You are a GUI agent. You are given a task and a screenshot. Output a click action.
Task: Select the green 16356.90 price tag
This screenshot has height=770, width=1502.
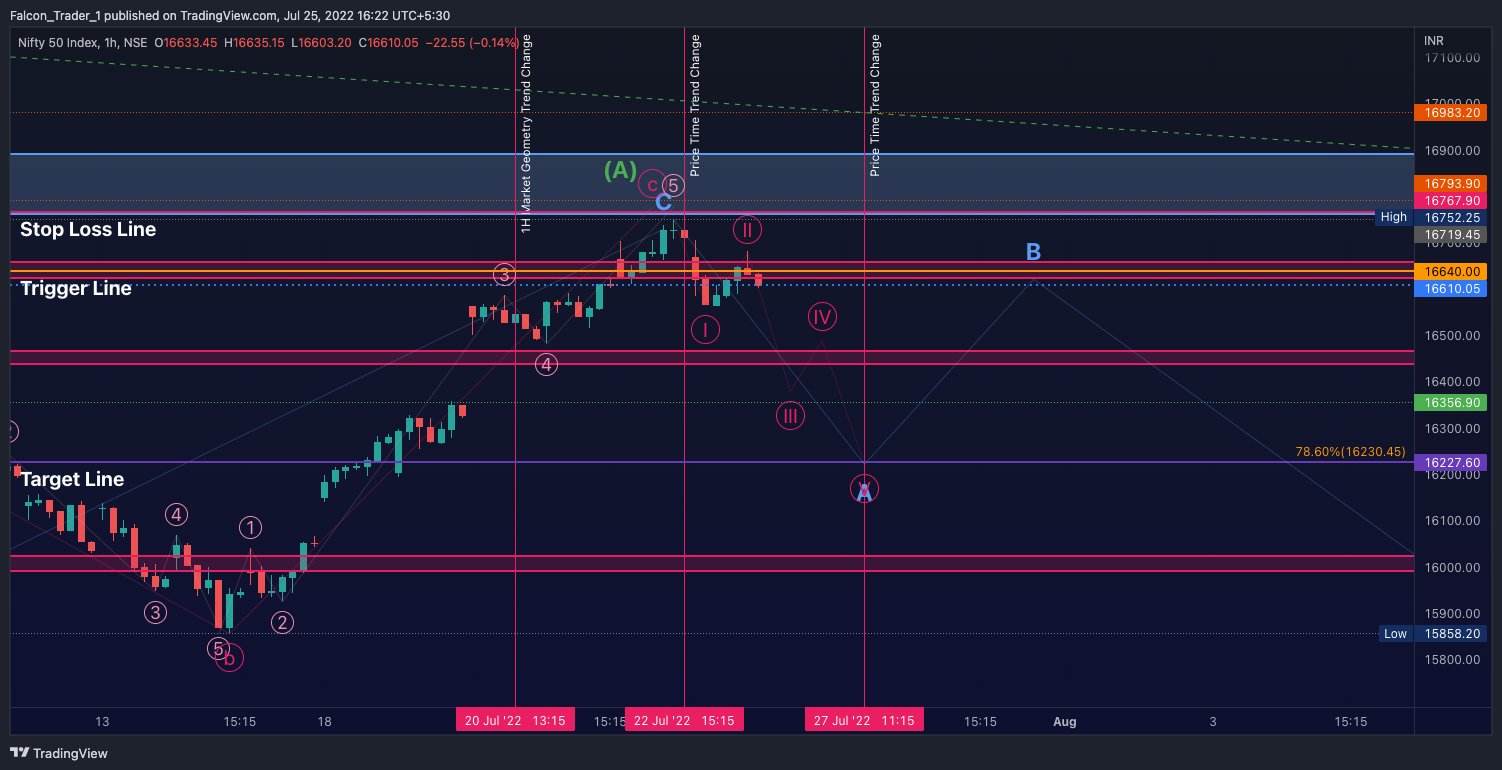coord(1451,402)
